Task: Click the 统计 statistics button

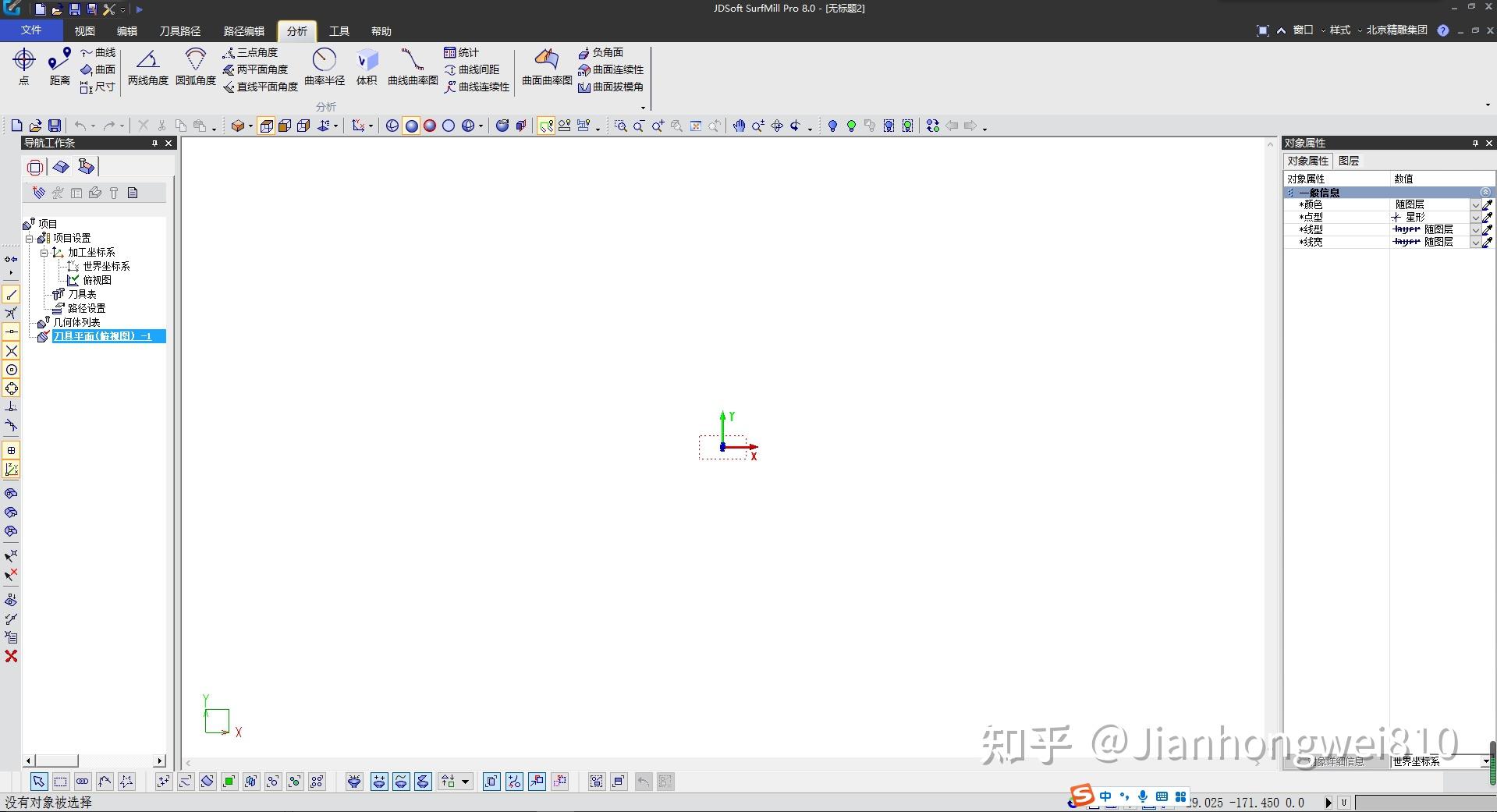Action: pyautogui.click(x=461, y=52)
